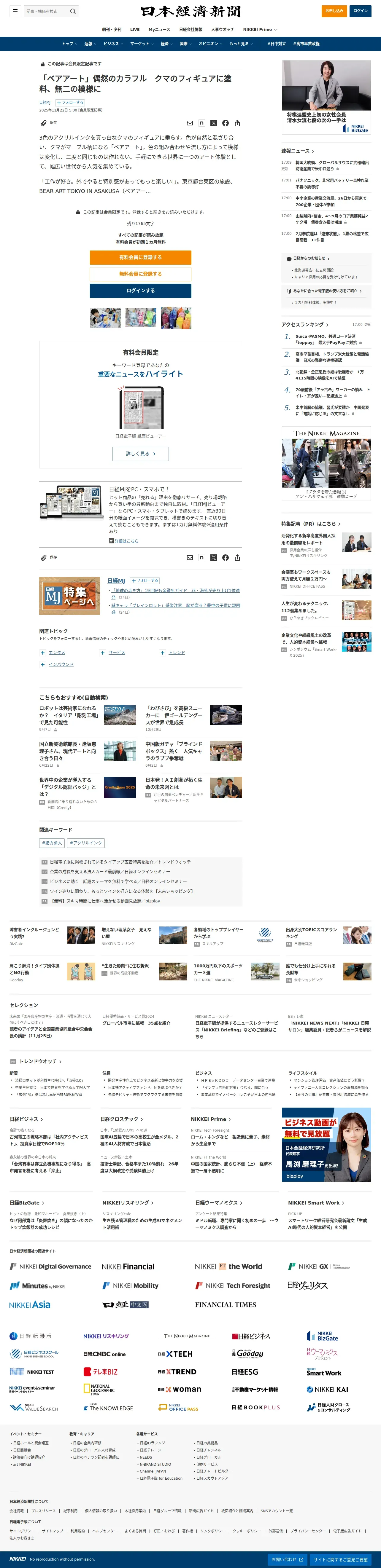Share by email using the icon above the article text
Image resolution: width=381 pixels, height=1568 pixels.
click(190, 123)
